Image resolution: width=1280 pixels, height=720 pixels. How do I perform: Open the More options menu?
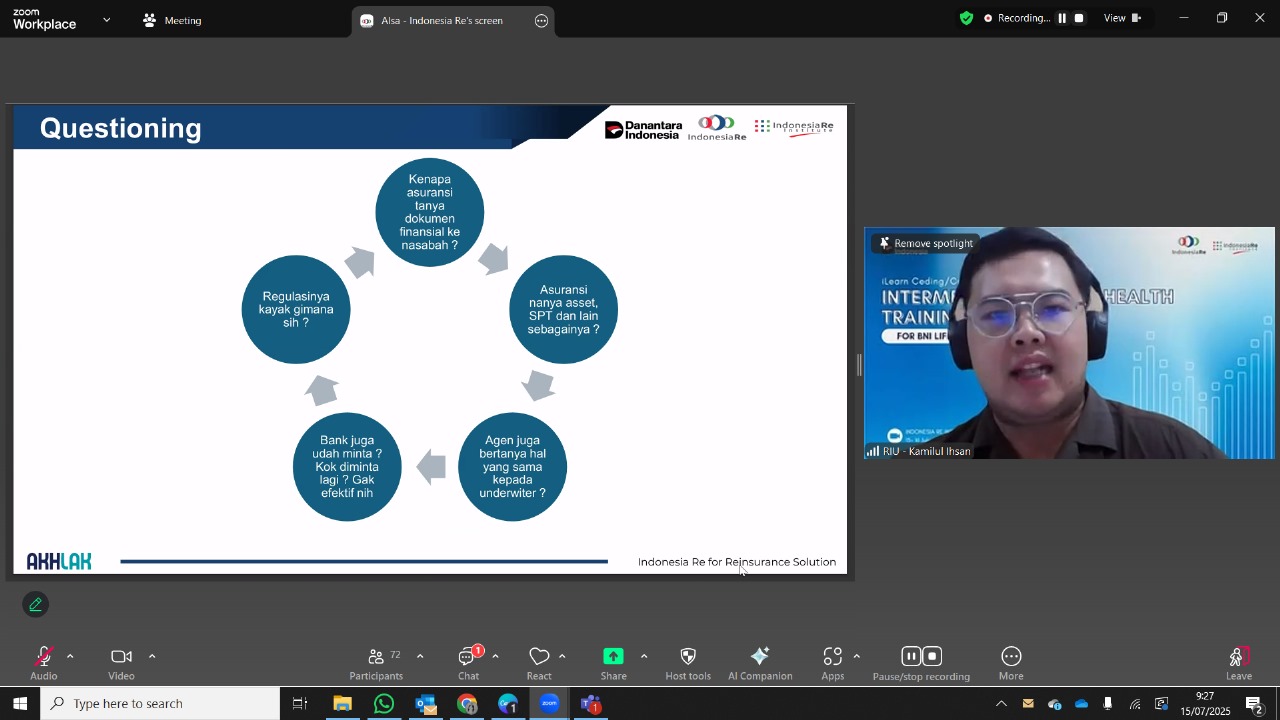1011,657
